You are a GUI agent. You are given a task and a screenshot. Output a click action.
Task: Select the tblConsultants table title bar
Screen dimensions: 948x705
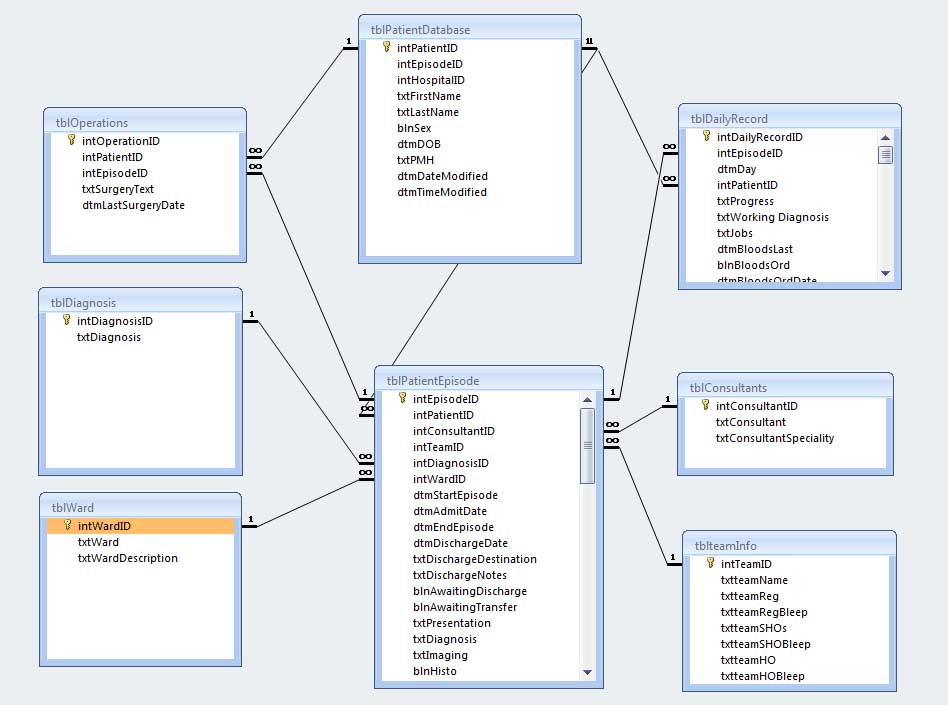click(785, 388)
